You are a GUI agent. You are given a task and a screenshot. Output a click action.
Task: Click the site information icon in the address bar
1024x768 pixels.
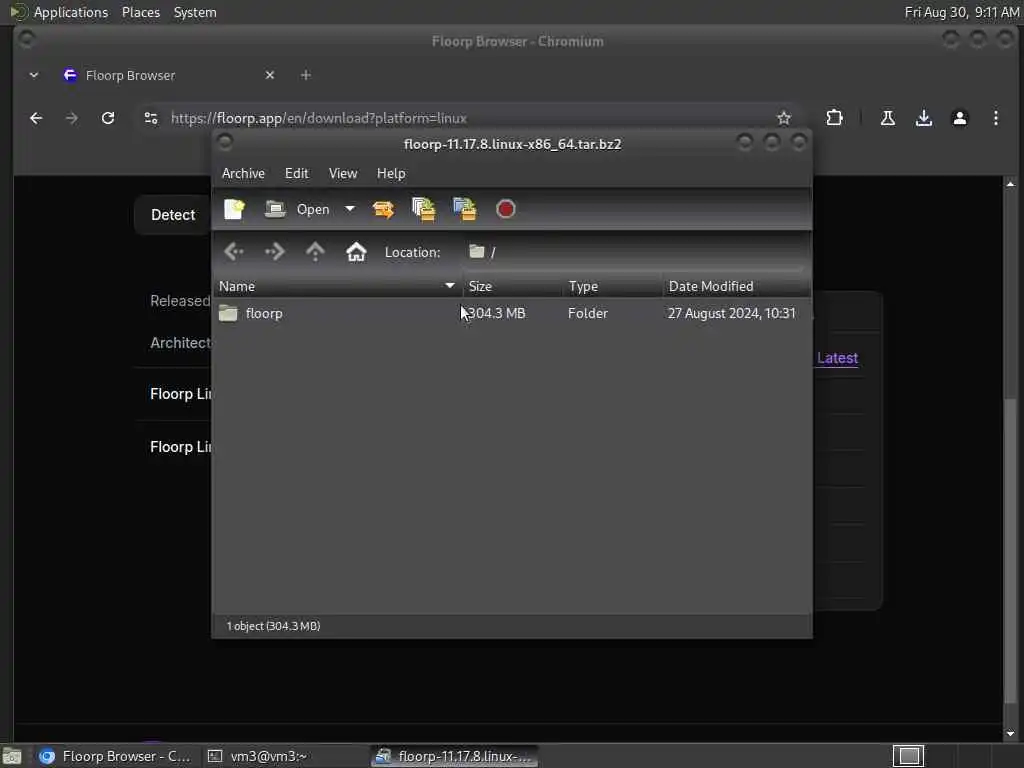click(151, 118)
